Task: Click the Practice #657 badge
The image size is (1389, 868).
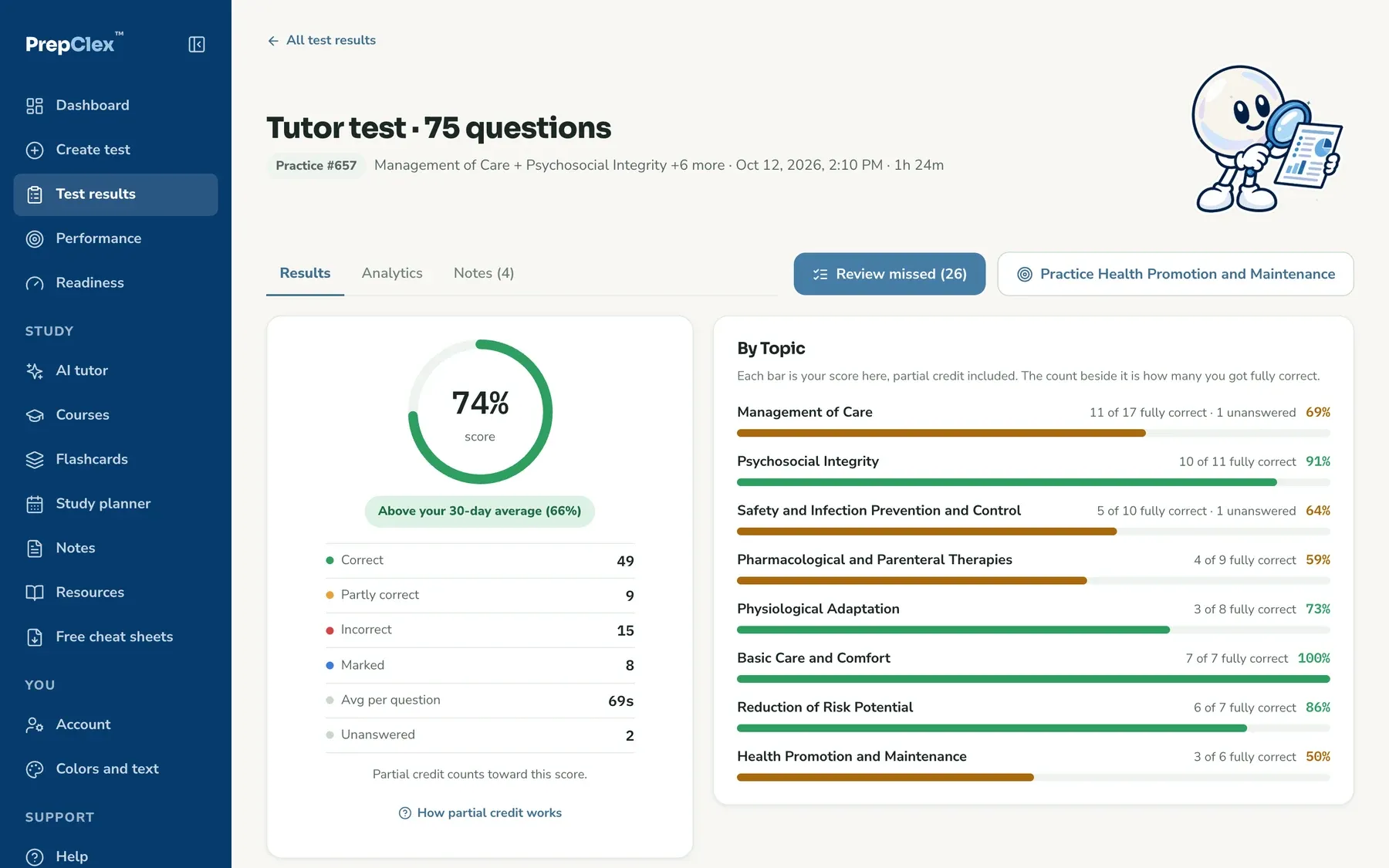Action: [316, 166]
